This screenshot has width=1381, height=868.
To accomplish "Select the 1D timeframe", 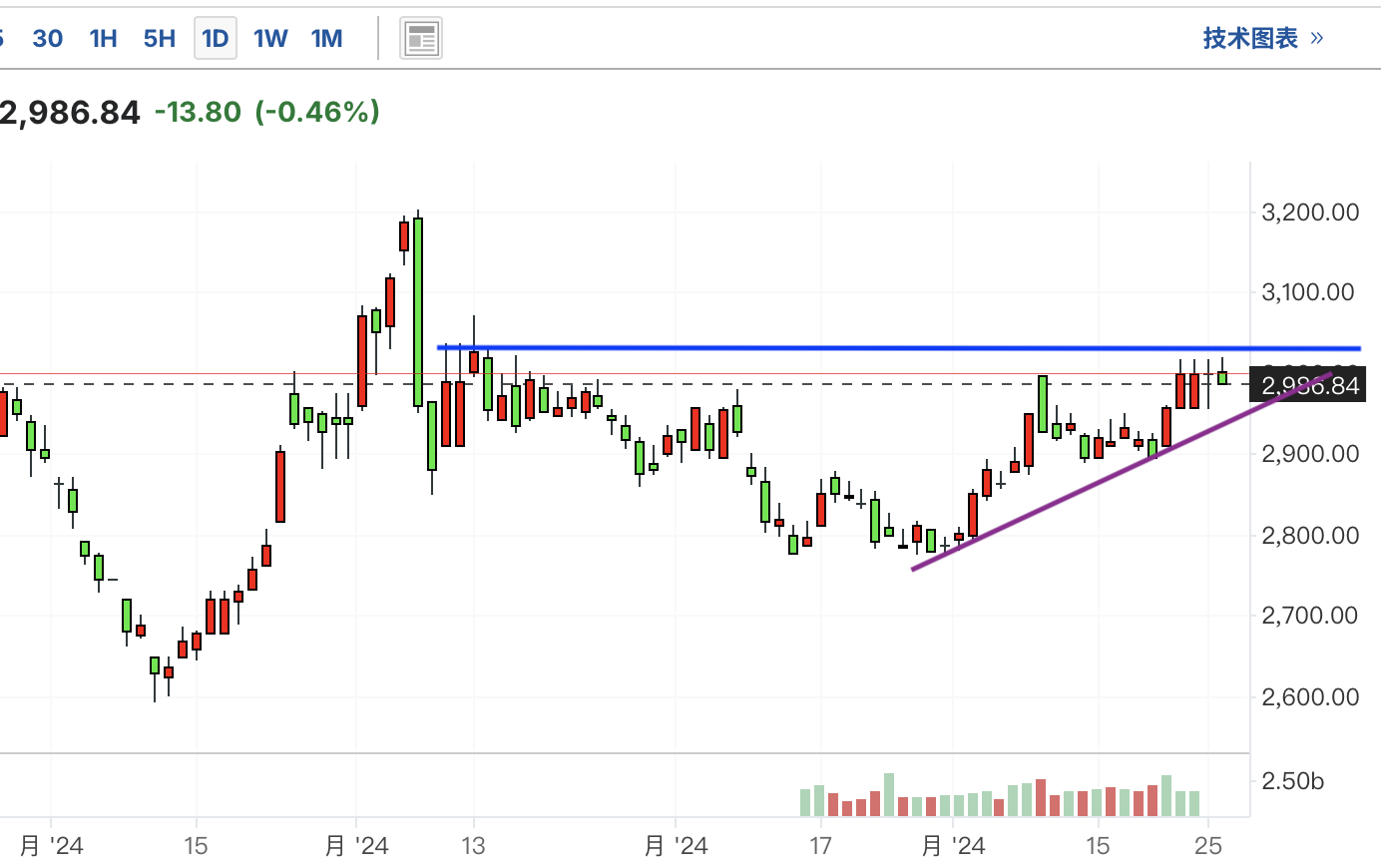I will (x=216, y=39).
